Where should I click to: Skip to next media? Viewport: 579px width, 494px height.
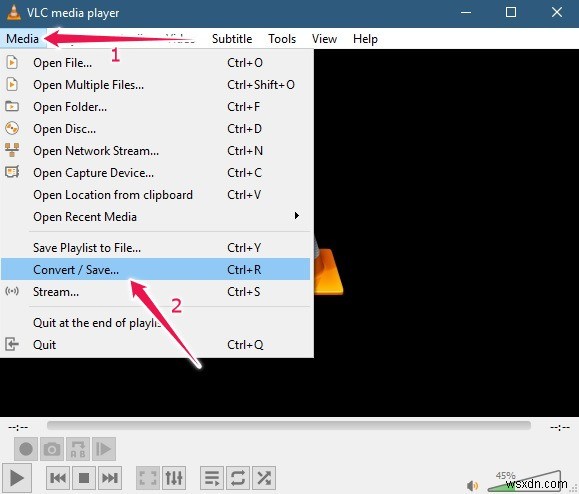coord(110,478)
